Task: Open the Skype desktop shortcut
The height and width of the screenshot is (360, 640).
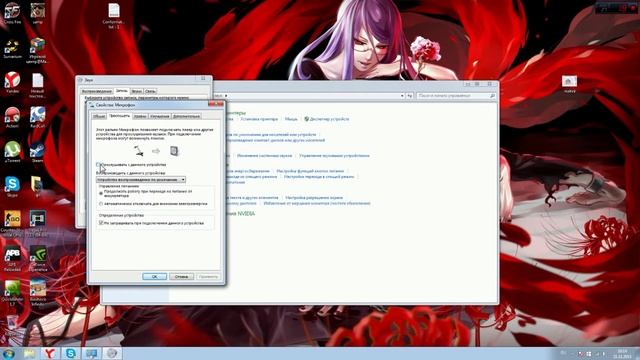Action: 12,186
